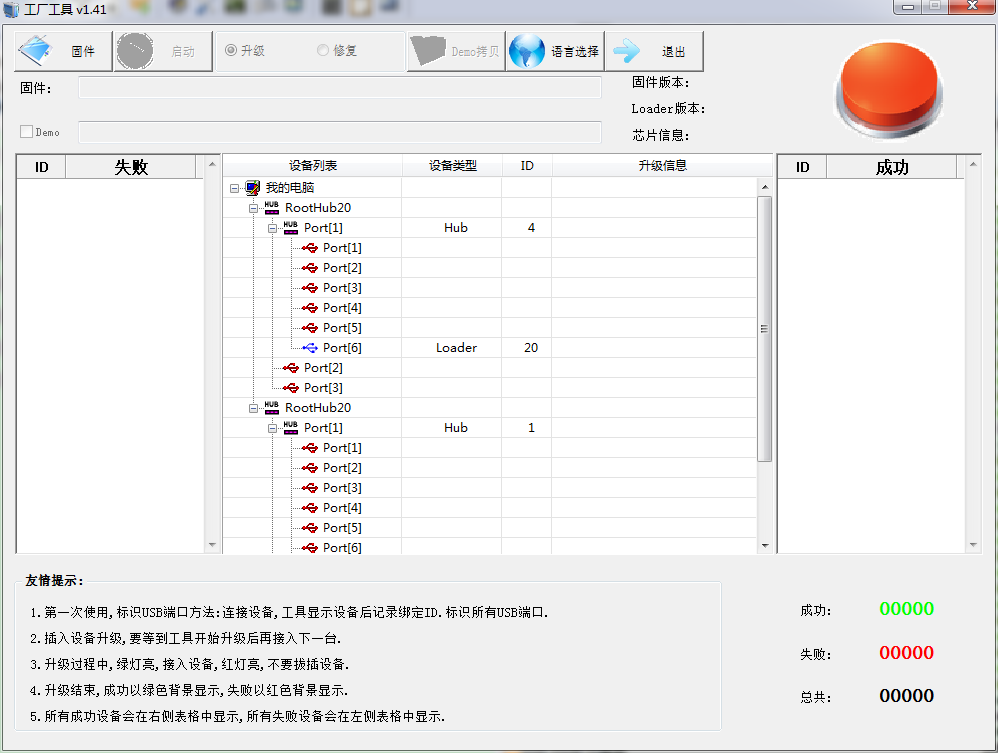The width and height of the screenshot is (998, 753).
Task: Click the Loader device type cell
Action: coord(452,348)
